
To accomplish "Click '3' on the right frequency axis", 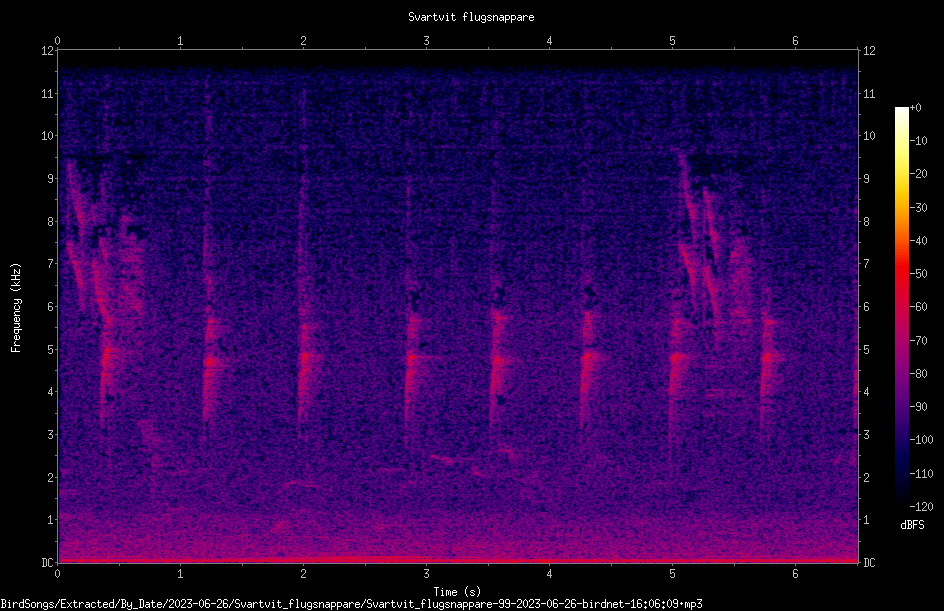I will pos(866,435).
